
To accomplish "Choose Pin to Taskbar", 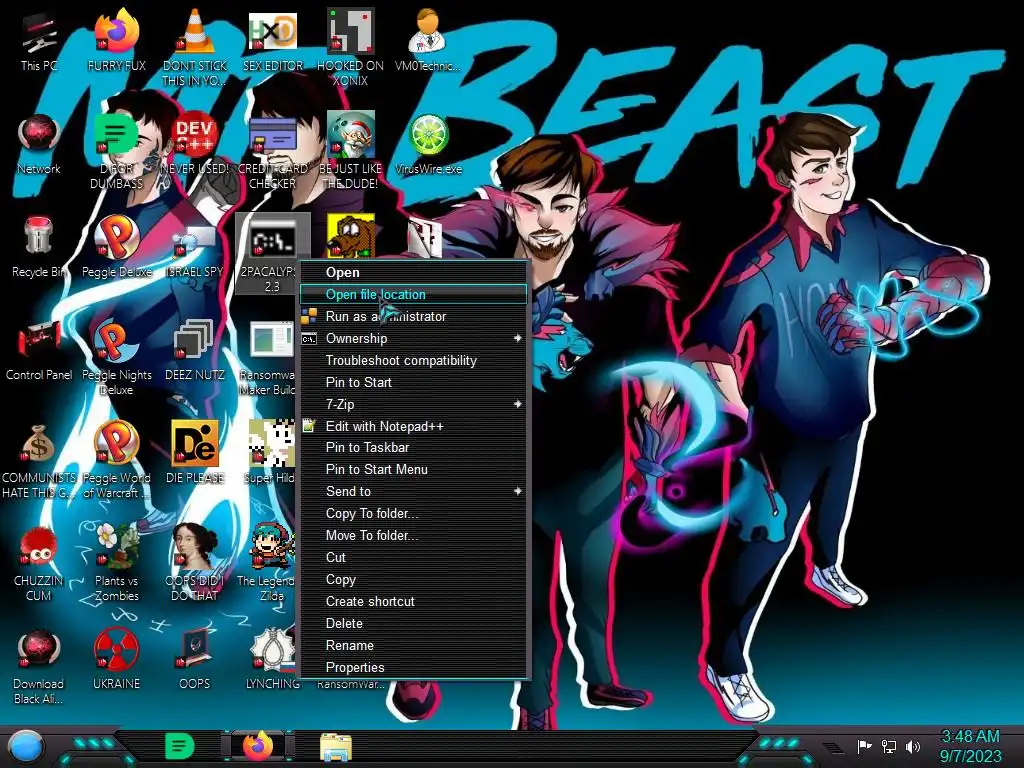I will (x=413, y=447).
